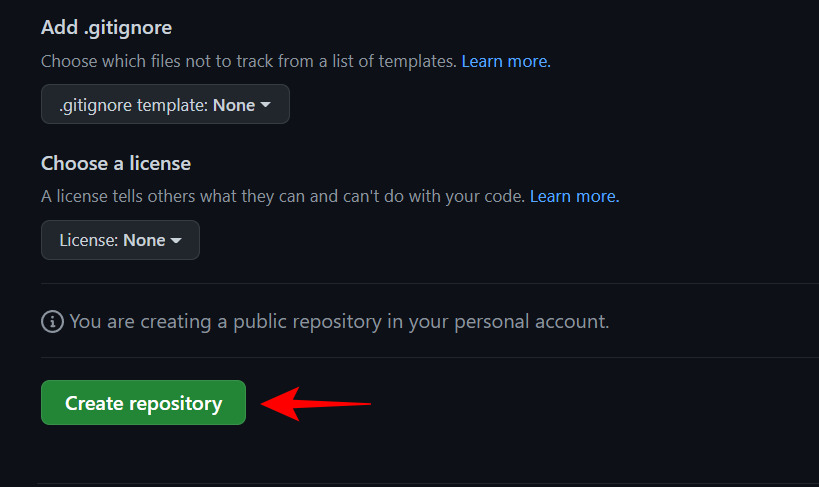Viewport: 819px width, 487px height.
Task: Click the 'License:' label inside the dropdown button
Action: coord(89,241)
